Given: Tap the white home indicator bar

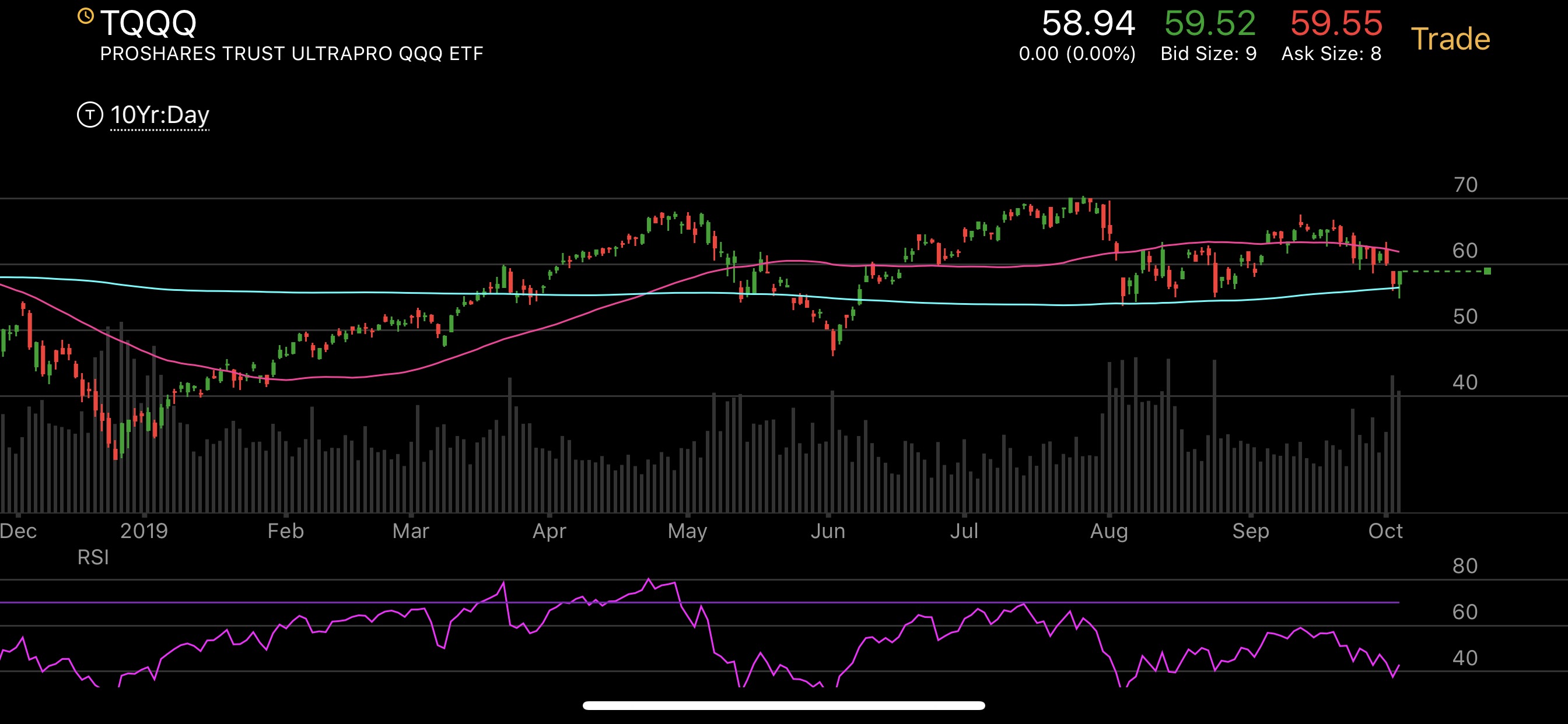Looking at the screenshot, I should click(x=783, y=706).
